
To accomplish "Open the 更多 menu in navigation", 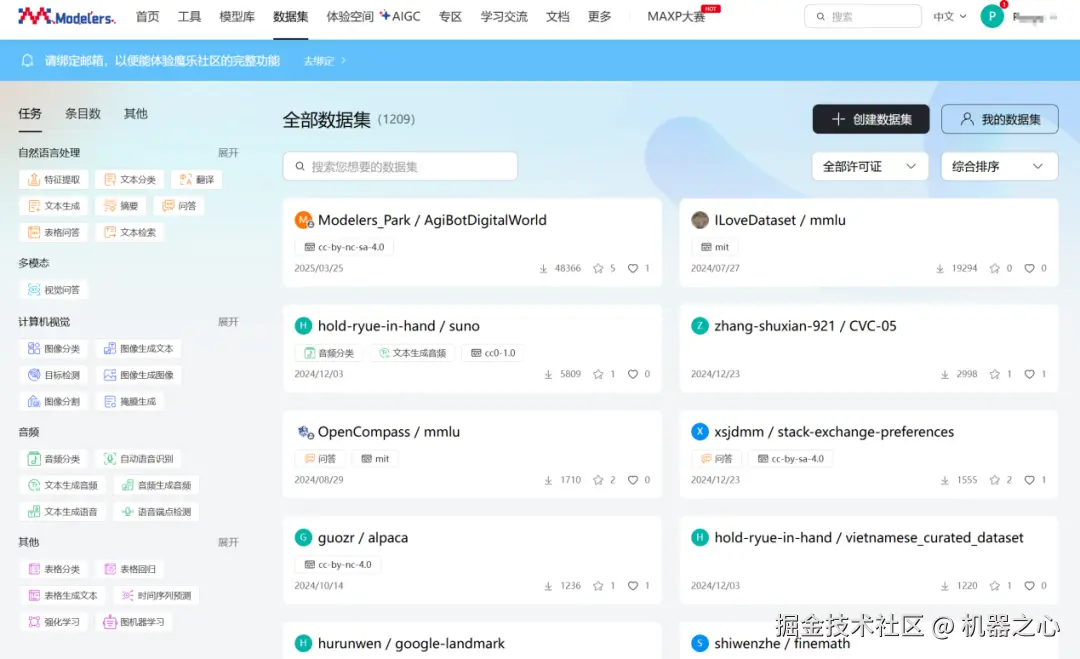I will click(x=599, y=17).
